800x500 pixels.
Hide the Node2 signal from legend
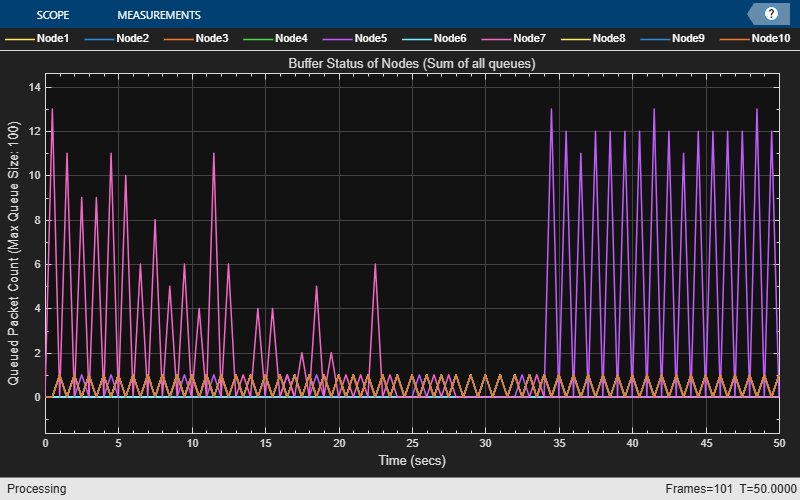118,39
